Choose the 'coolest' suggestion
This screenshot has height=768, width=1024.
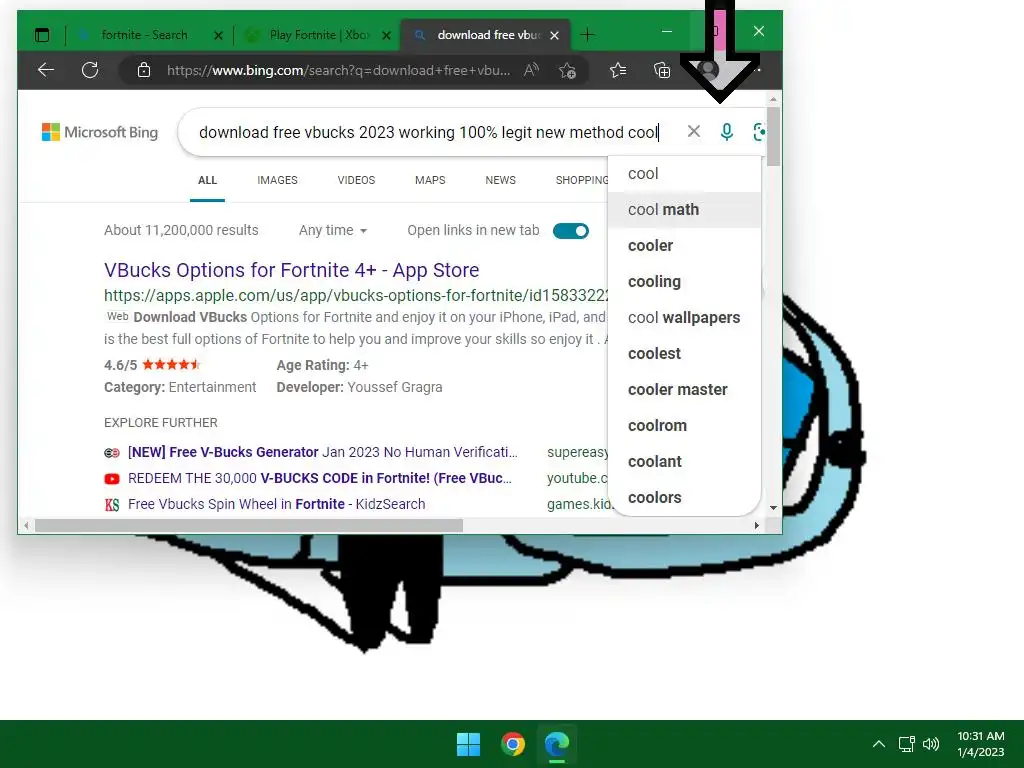(x=684, y=353)
